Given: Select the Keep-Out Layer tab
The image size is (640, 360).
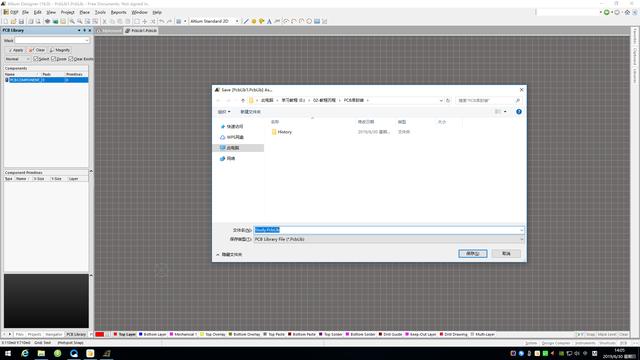Looking at the screenshot, I should 421,334.
